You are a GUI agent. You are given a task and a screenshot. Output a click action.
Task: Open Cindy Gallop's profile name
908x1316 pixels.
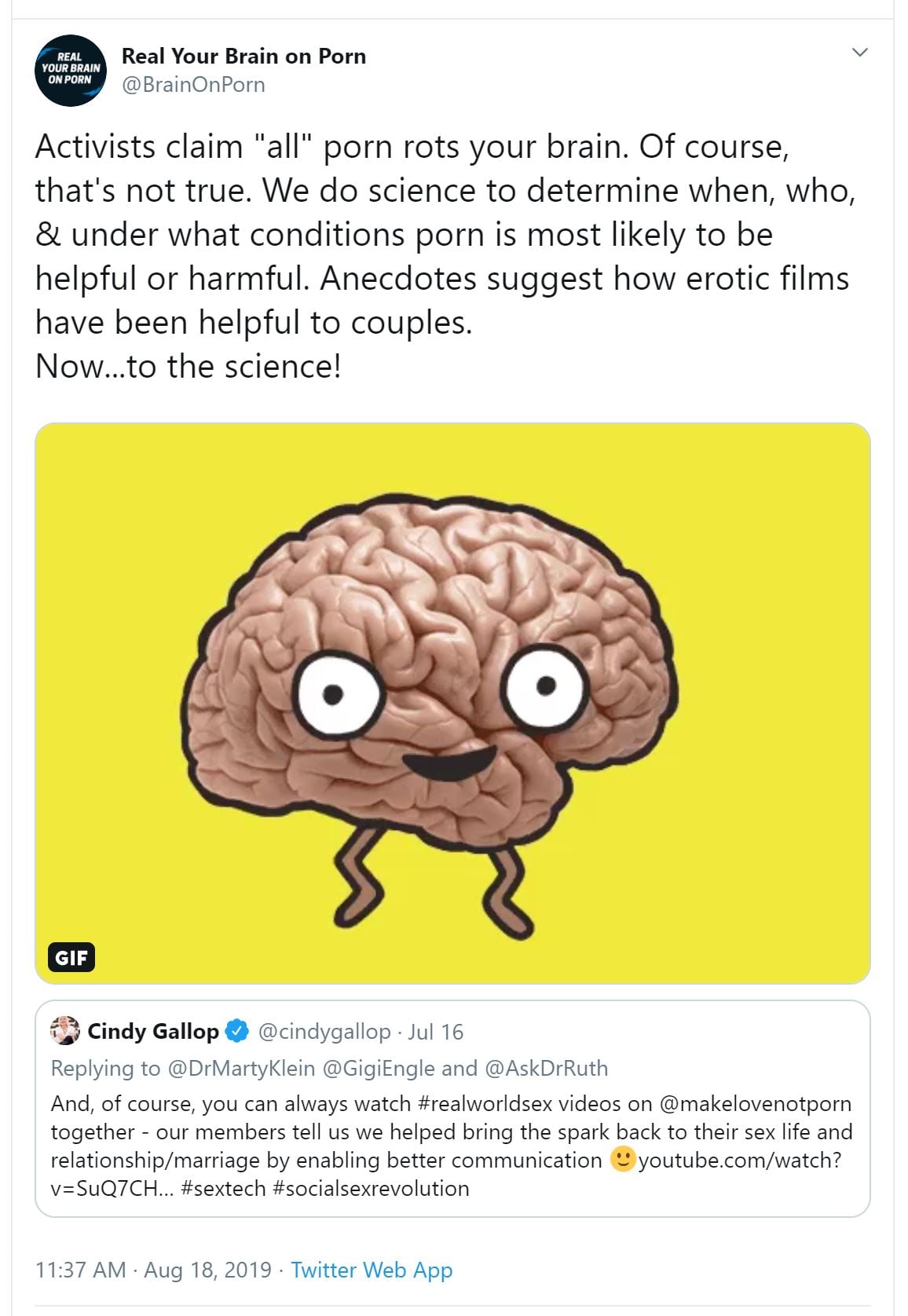[x=153, y=1031]
